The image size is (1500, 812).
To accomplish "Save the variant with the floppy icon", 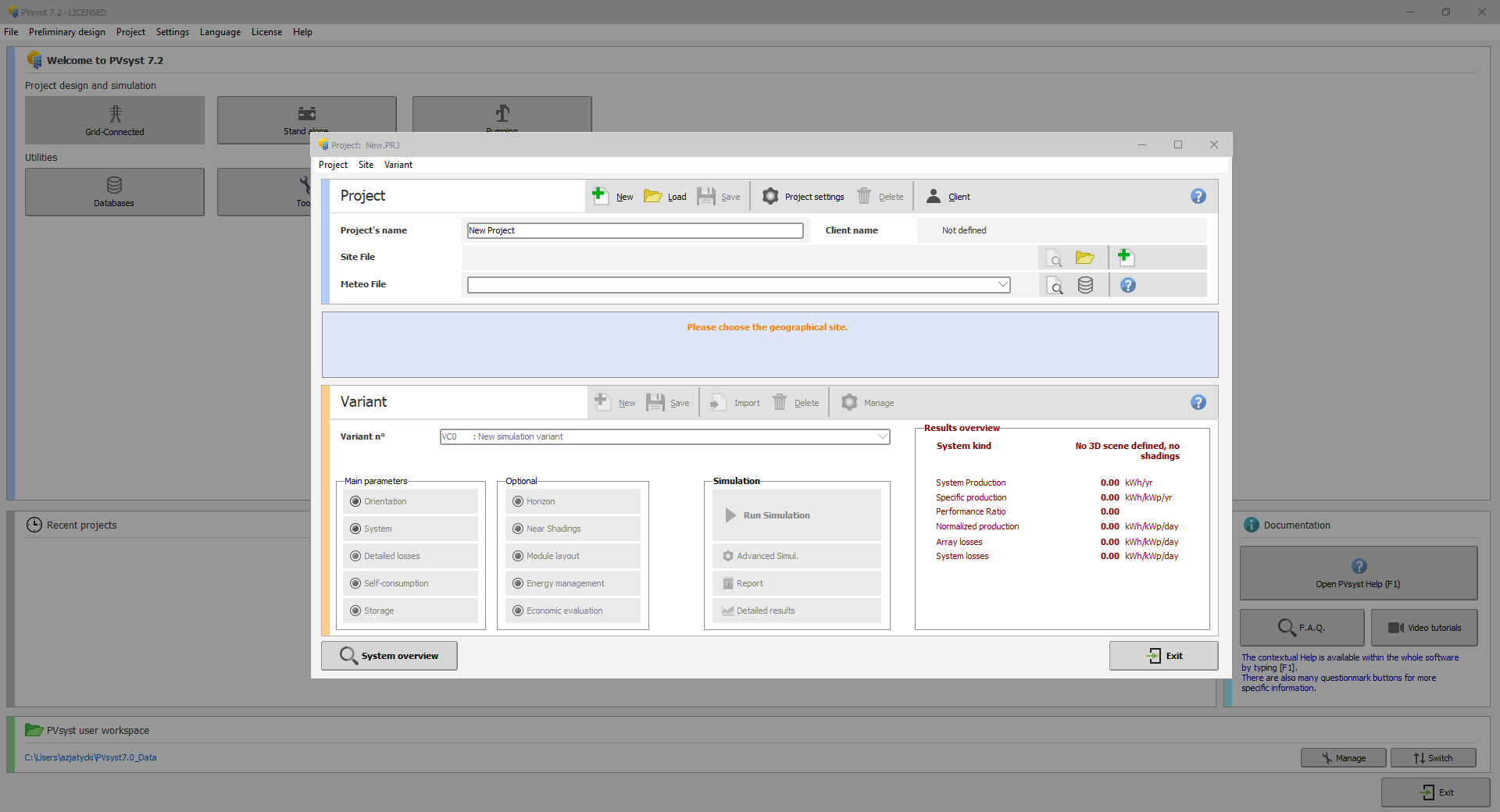I will coord(655,402).
